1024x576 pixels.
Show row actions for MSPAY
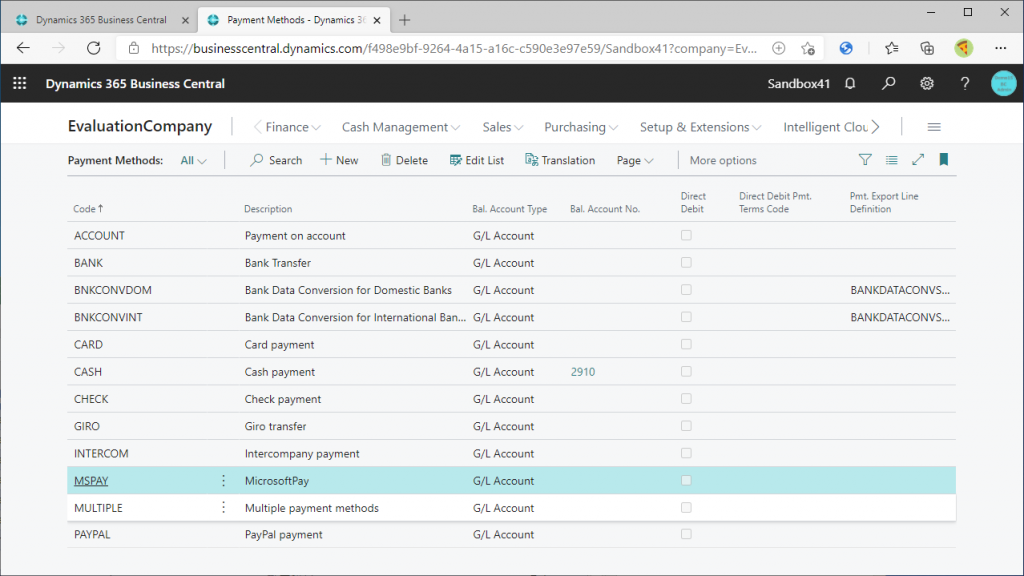coord(223,481)
